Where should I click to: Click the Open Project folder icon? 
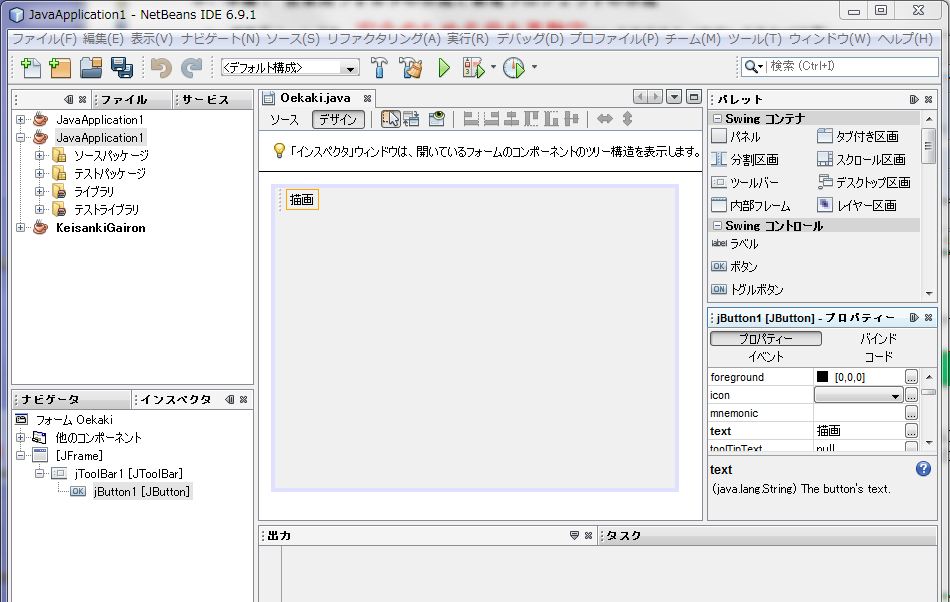(91, 68)
